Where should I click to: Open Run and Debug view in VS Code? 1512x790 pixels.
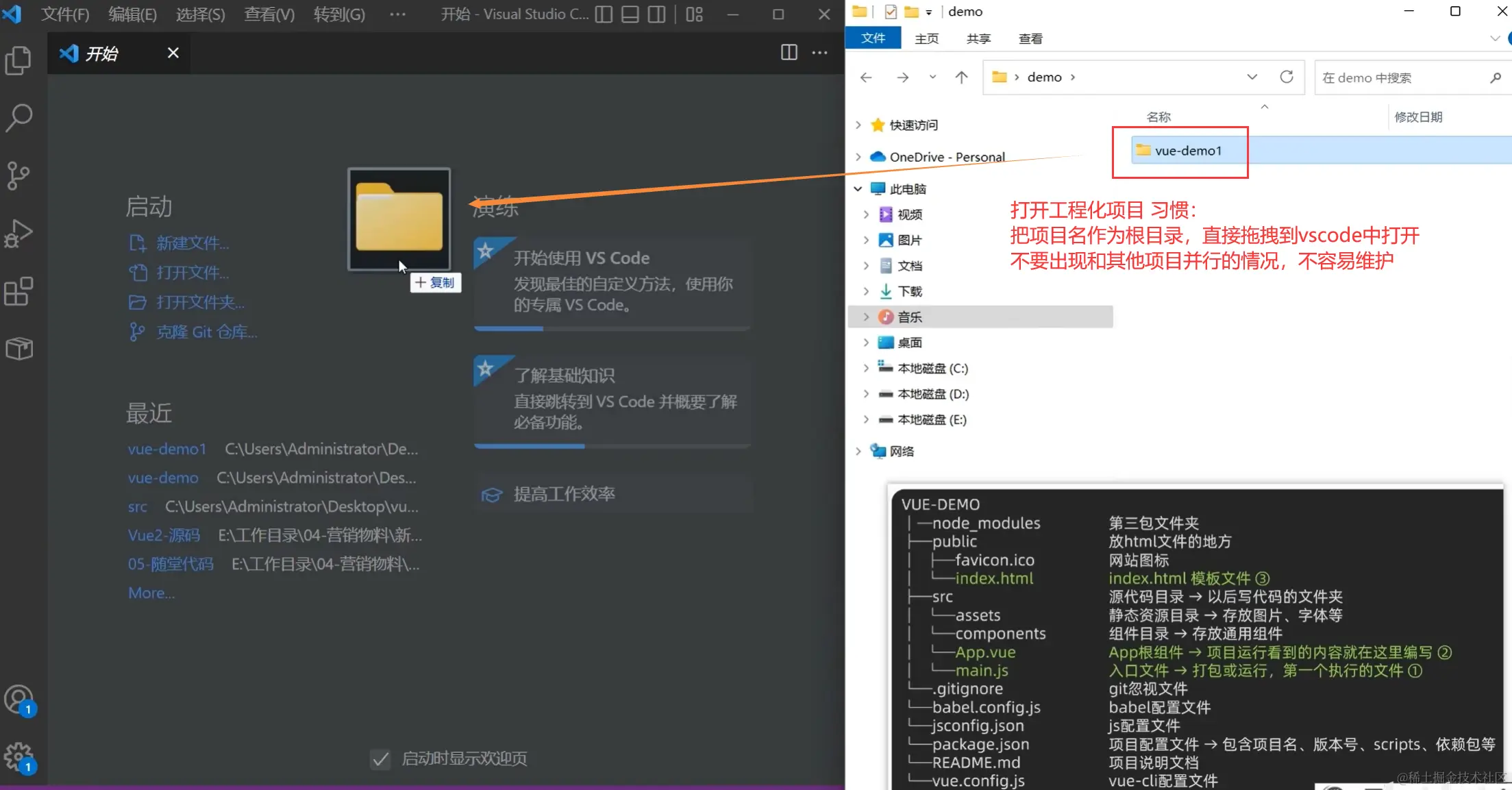coord(18,234)
